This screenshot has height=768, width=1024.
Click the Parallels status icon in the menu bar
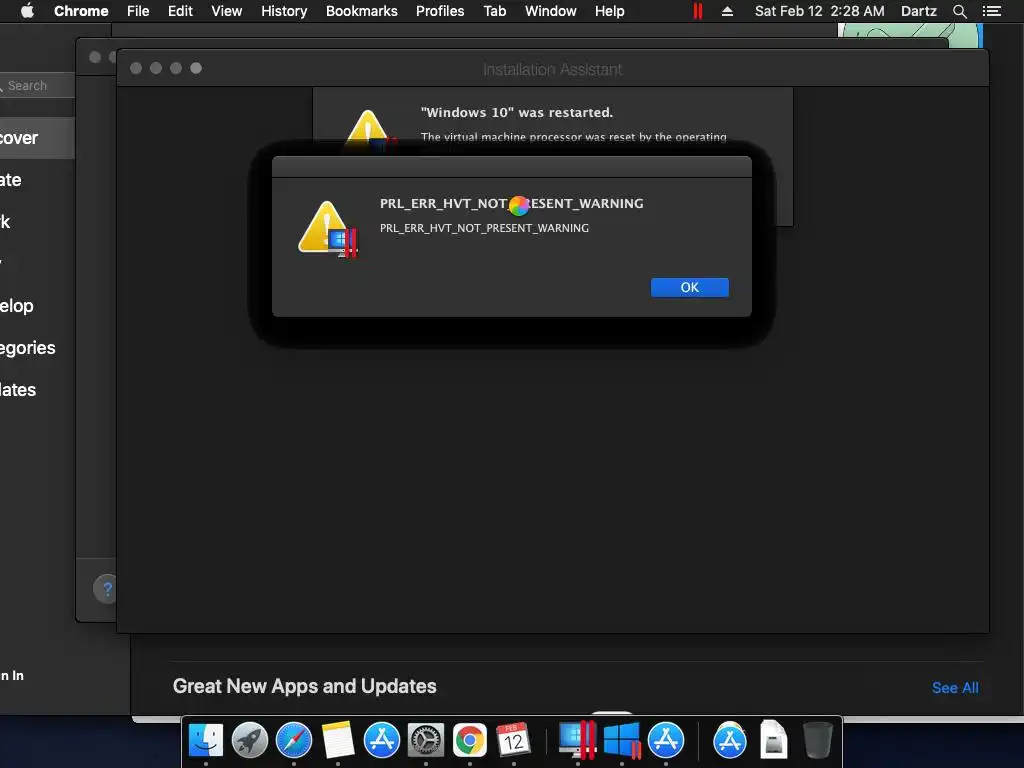tap(697, 11)
